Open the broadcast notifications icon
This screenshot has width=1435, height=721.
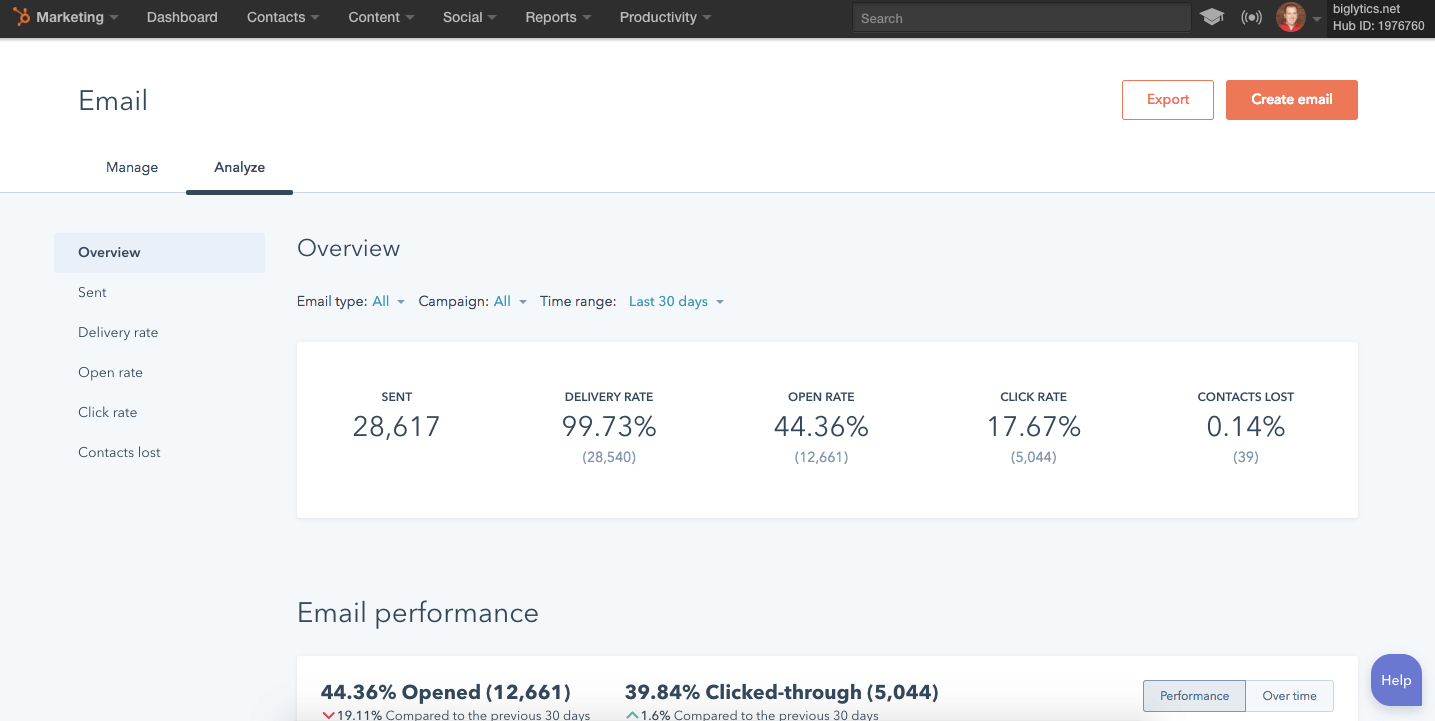(x=1251, y=17)
